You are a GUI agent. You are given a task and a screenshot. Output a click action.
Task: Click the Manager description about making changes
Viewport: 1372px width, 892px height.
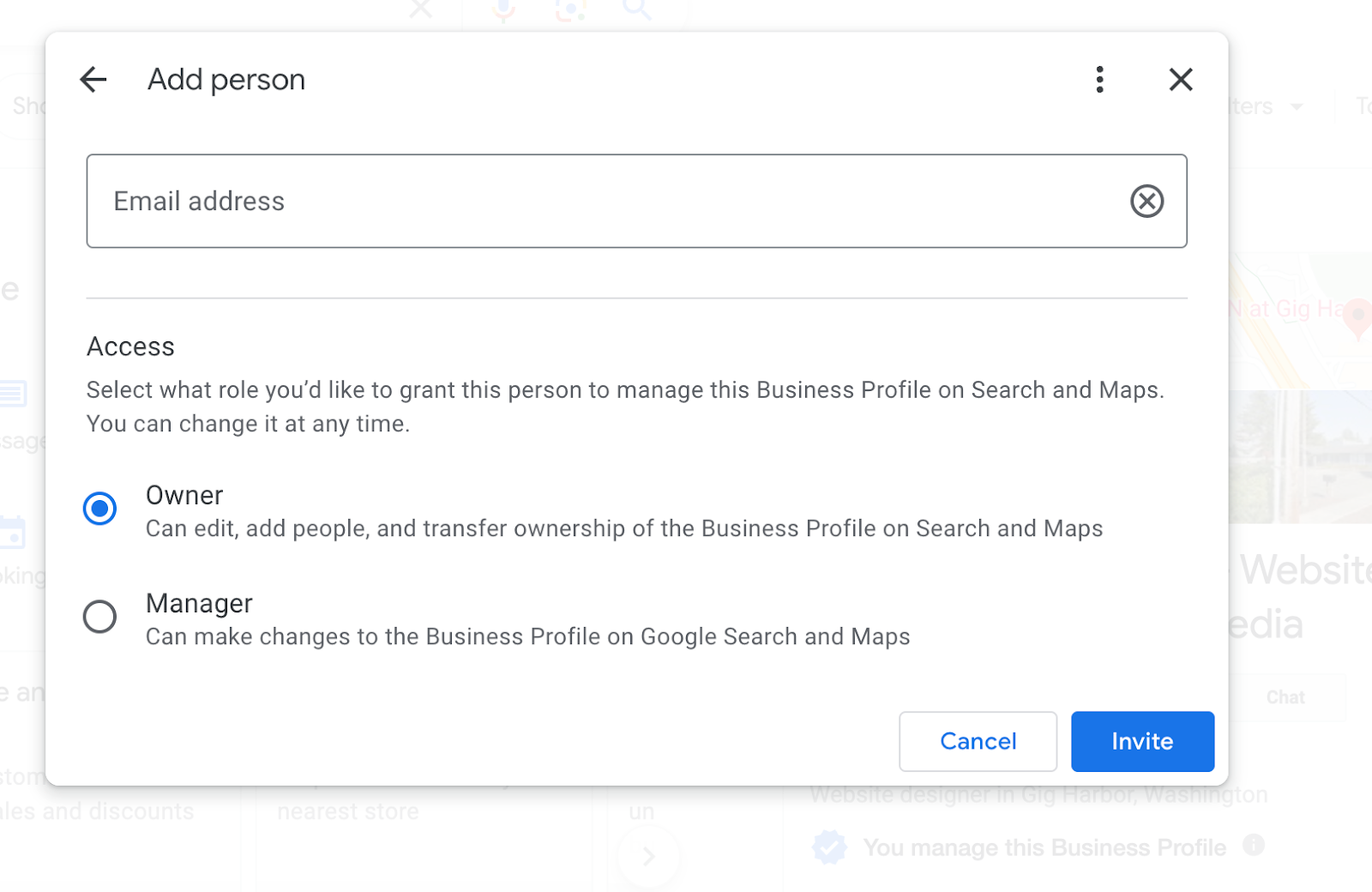pos(528,636)
